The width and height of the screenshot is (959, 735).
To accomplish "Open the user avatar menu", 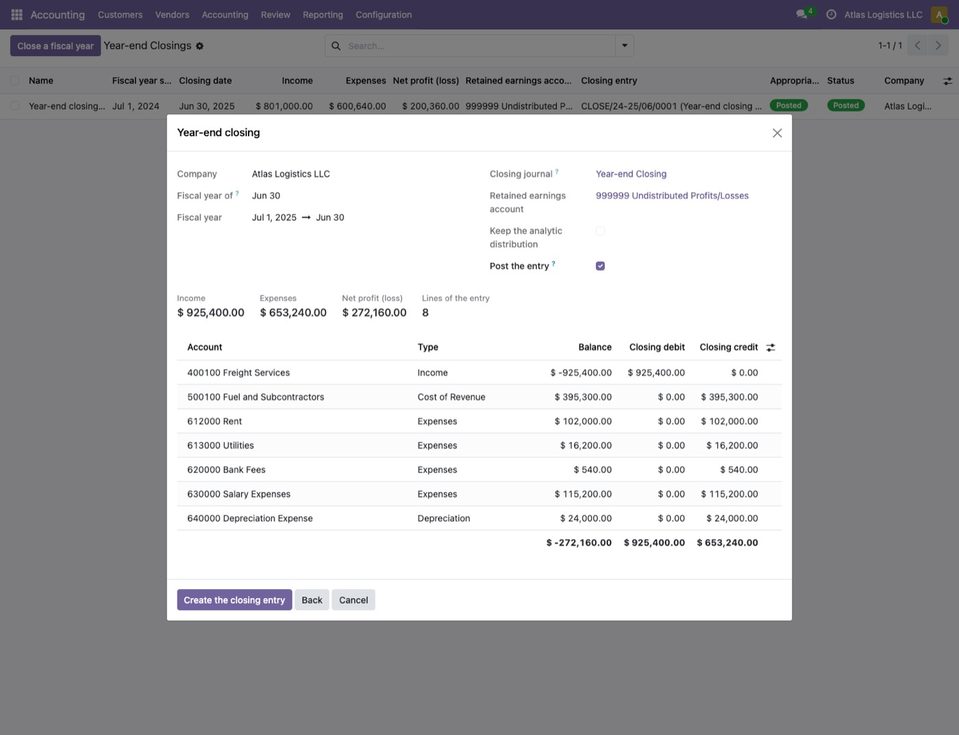I will 939,14.
